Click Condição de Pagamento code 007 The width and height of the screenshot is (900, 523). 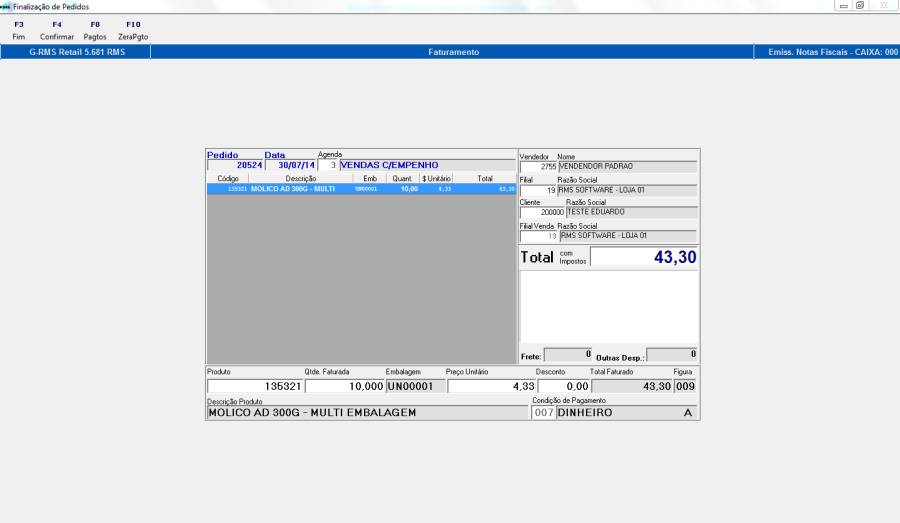click(543, 413)
